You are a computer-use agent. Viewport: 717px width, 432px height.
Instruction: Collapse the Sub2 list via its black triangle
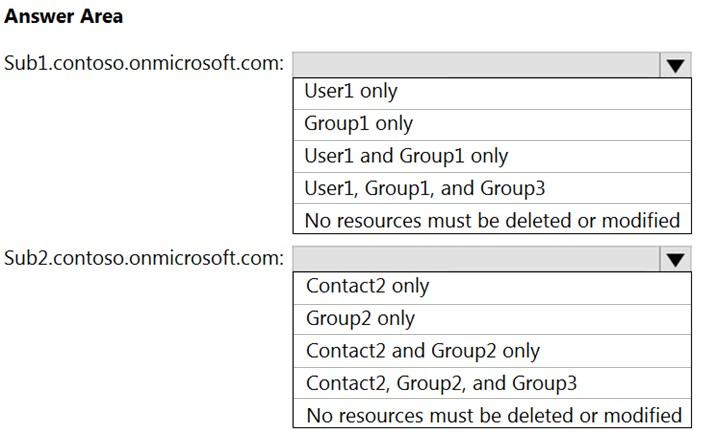click(675, 259)
